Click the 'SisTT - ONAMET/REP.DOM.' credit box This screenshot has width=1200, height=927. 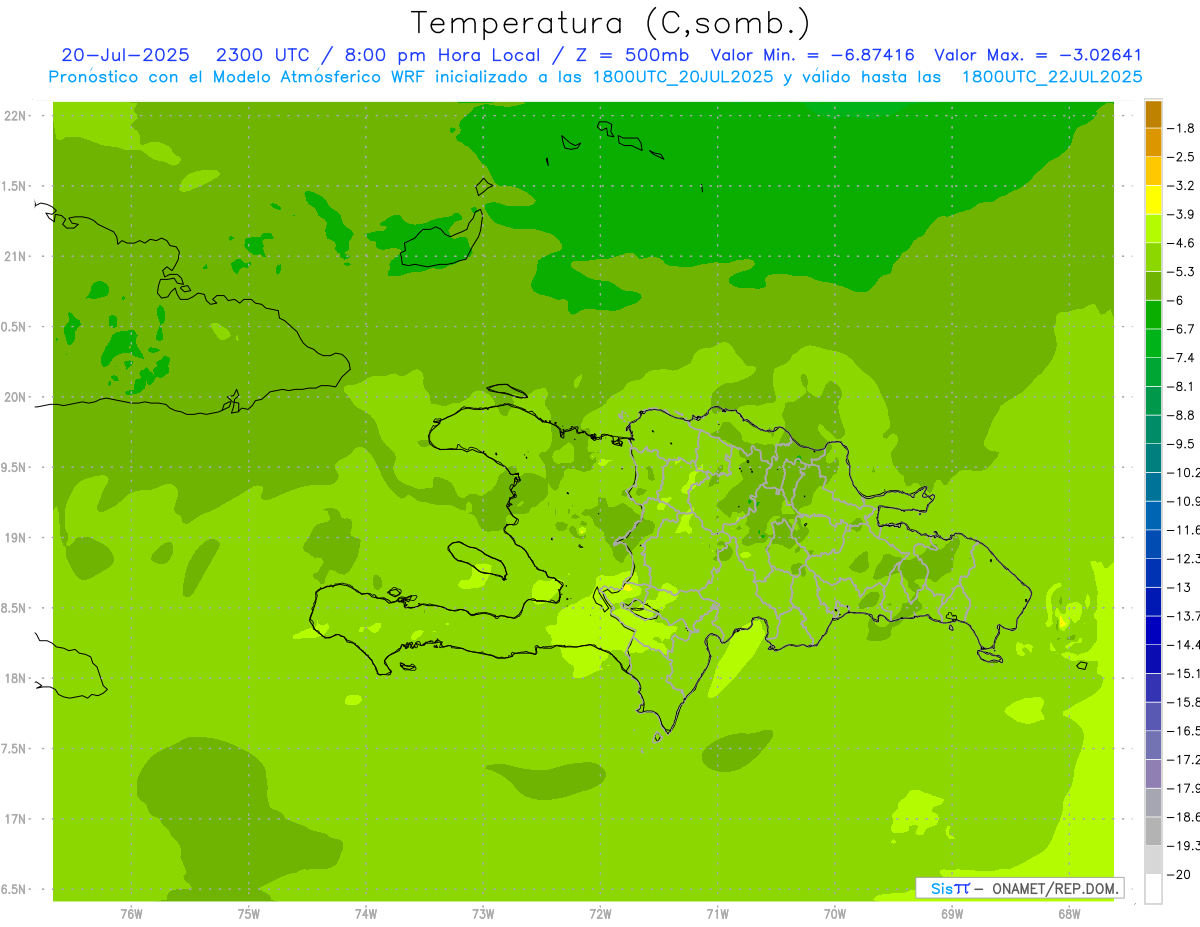coord(1020,888)
